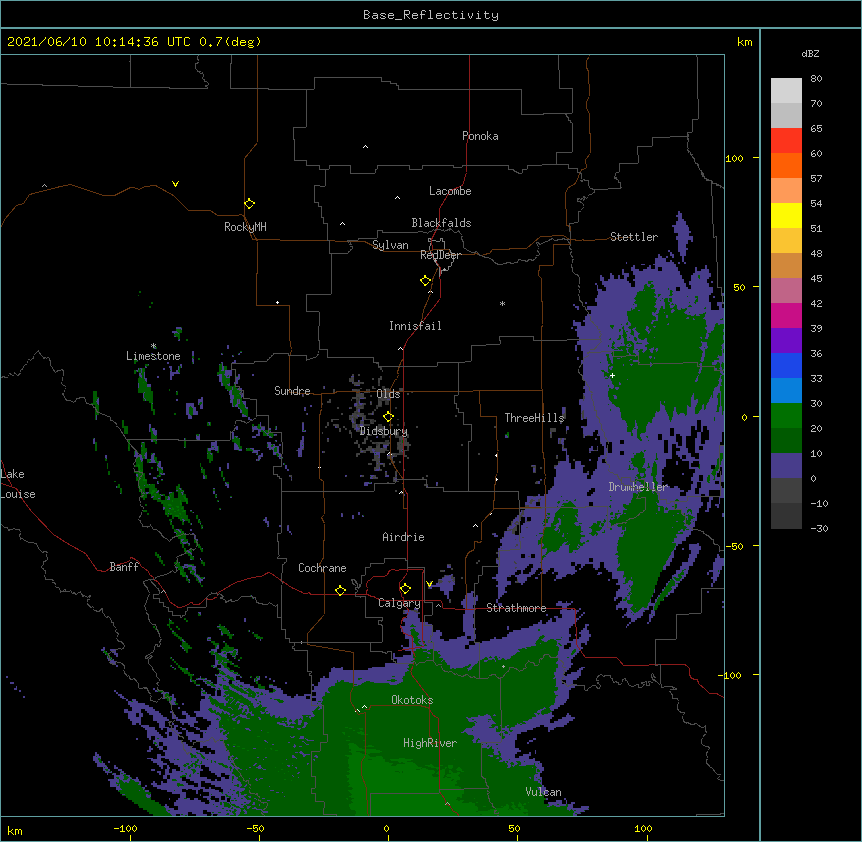Select the purple 0-10 dBZ swatch

786,466
